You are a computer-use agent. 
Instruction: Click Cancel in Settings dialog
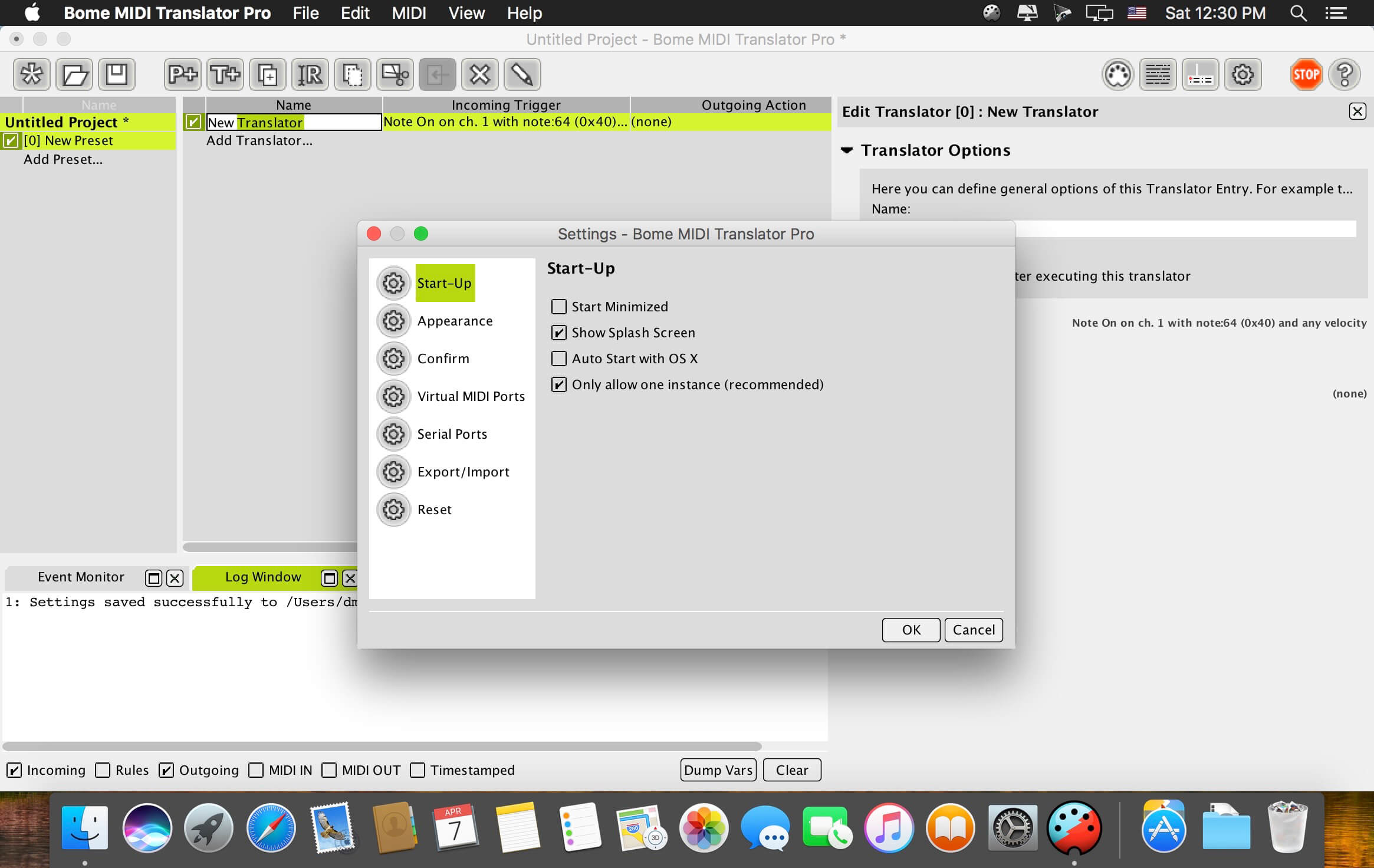click(x=974, y=630)
